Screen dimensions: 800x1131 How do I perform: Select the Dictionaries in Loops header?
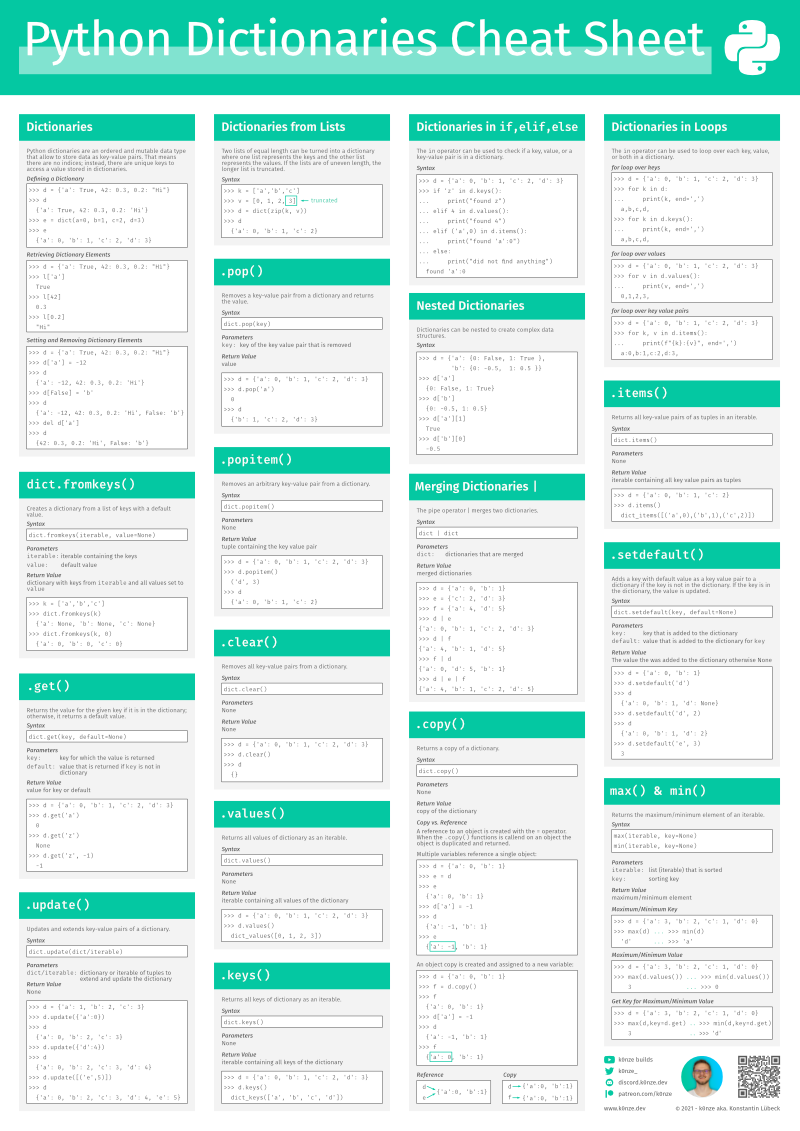pyautogui.click(x=690, y=127)
